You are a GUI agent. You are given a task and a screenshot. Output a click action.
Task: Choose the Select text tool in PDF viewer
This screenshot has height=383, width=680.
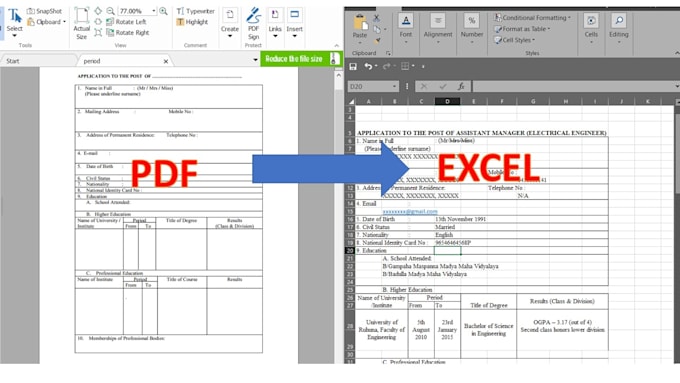pyautogui.click(x=14, y=22)
